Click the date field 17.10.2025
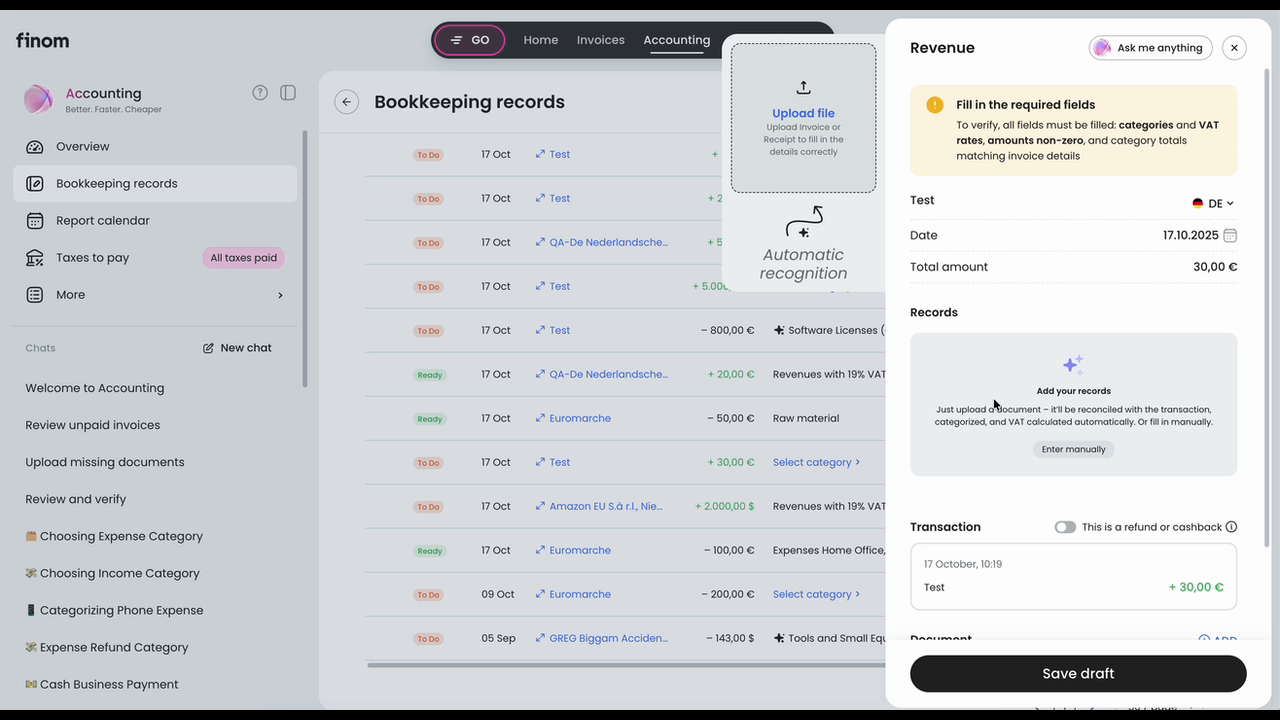 tap(1199, 235)
